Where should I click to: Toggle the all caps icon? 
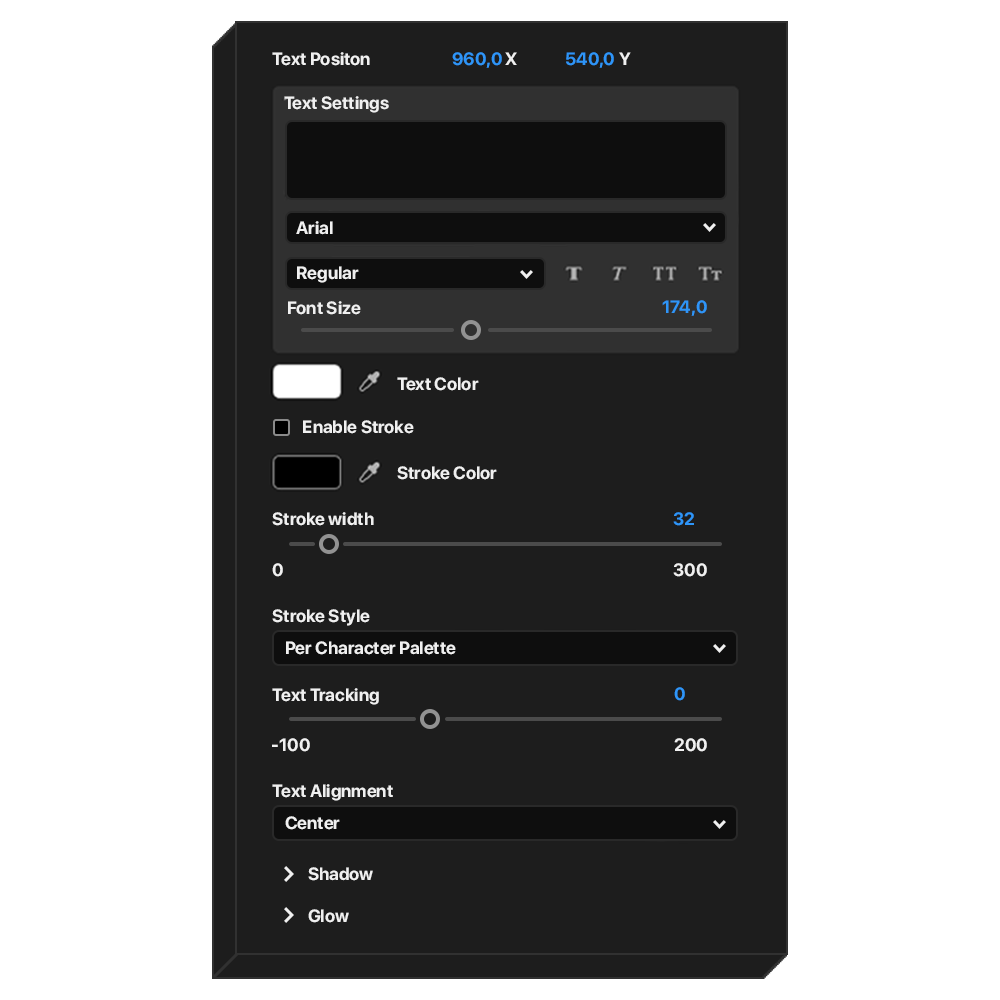click(x=664, y=274)
